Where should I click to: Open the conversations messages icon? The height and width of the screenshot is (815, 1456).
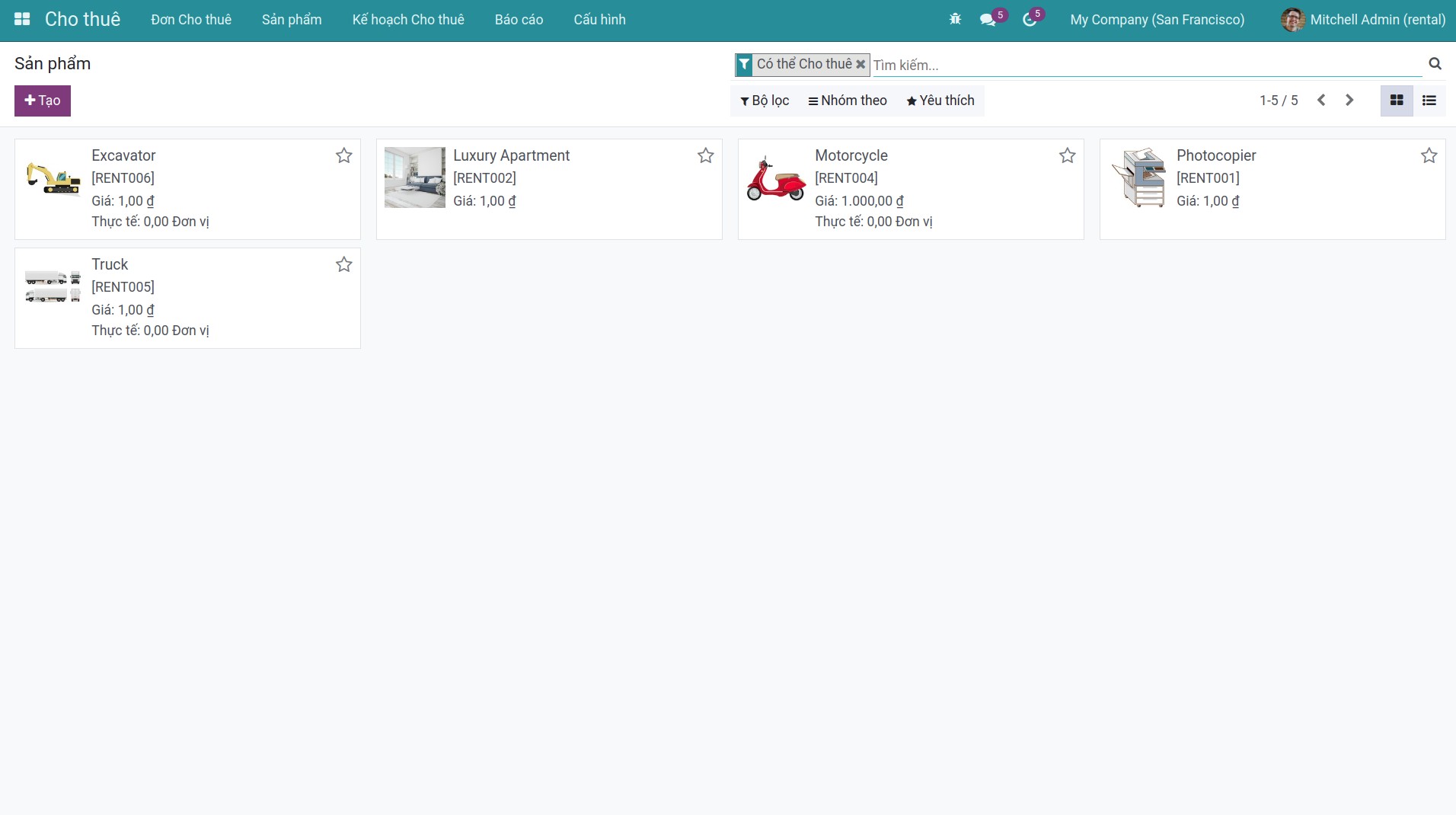pyautogui.click(x=988, y=20)
